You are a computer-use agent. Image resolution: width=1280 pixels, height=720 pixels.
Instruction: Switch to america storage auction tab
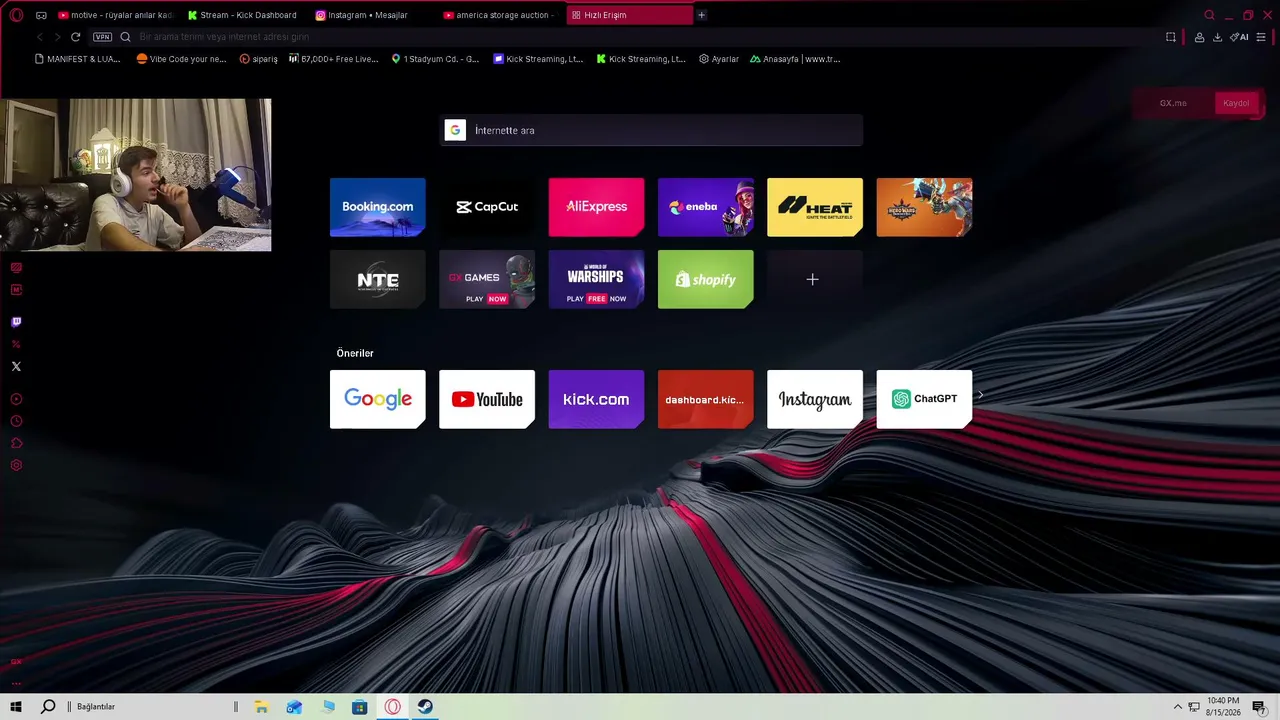coord(499,15)
